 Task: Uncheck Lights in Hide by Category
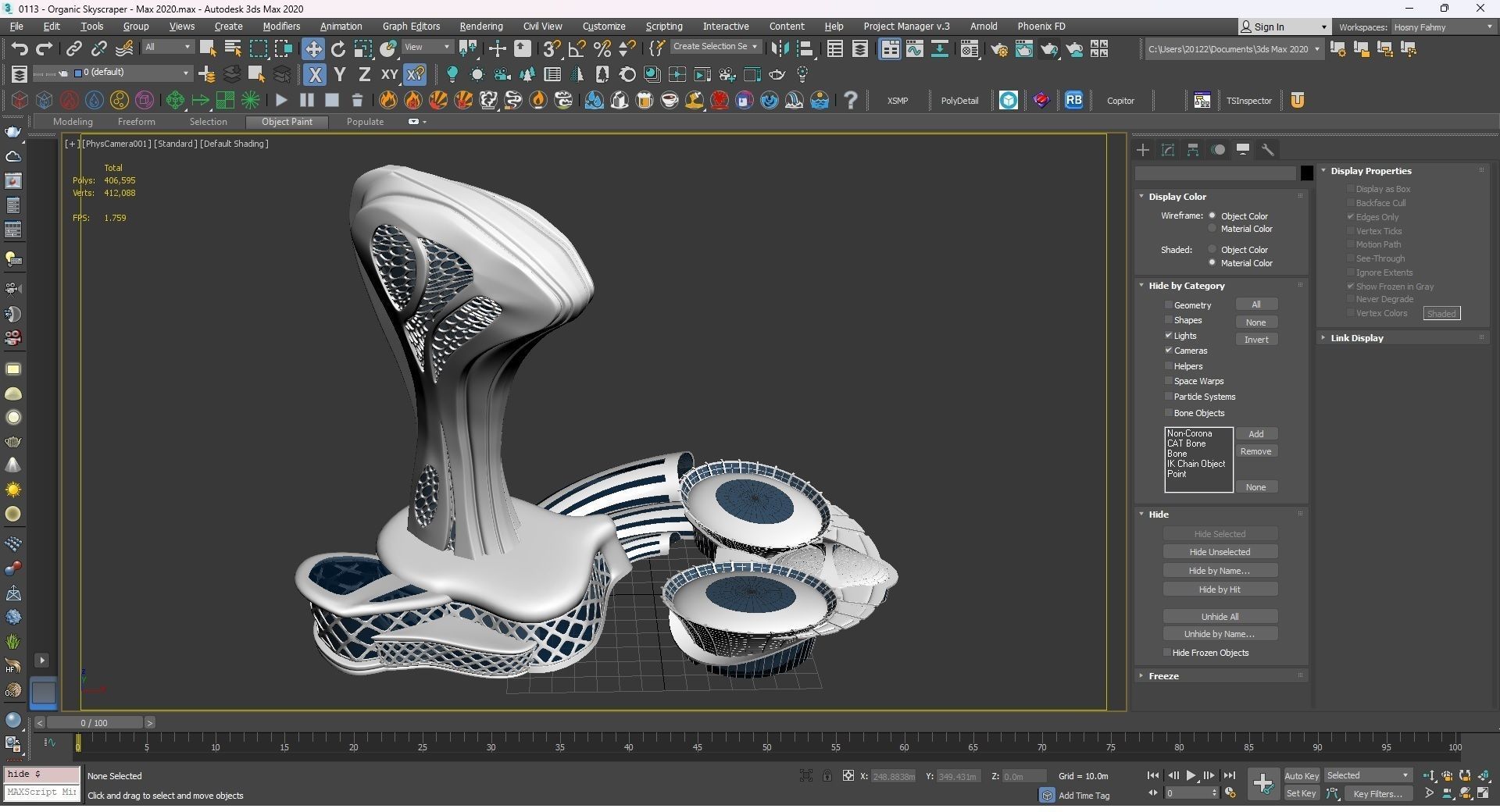point(1169,336)
